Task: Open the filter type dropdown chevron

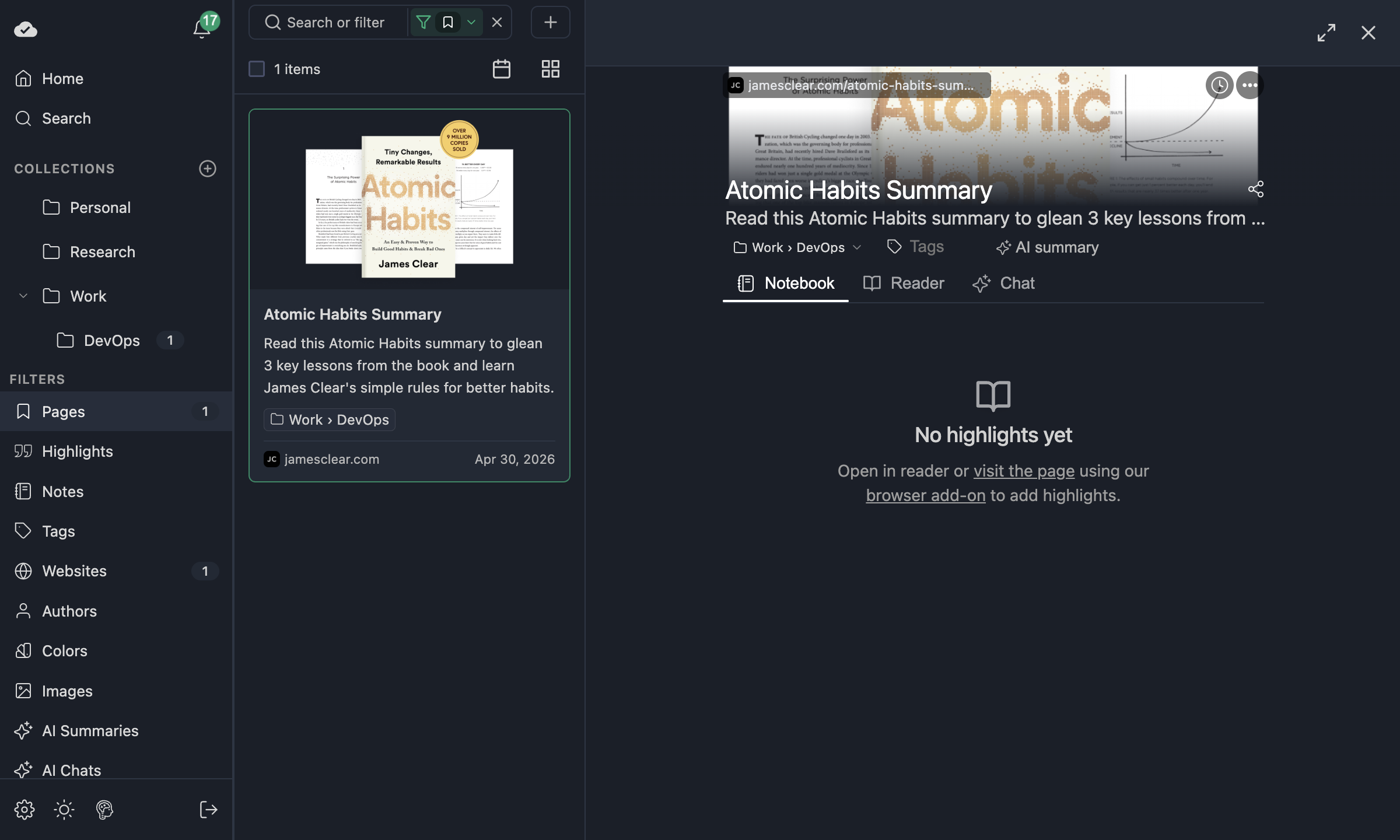Action: coord(471,22)
